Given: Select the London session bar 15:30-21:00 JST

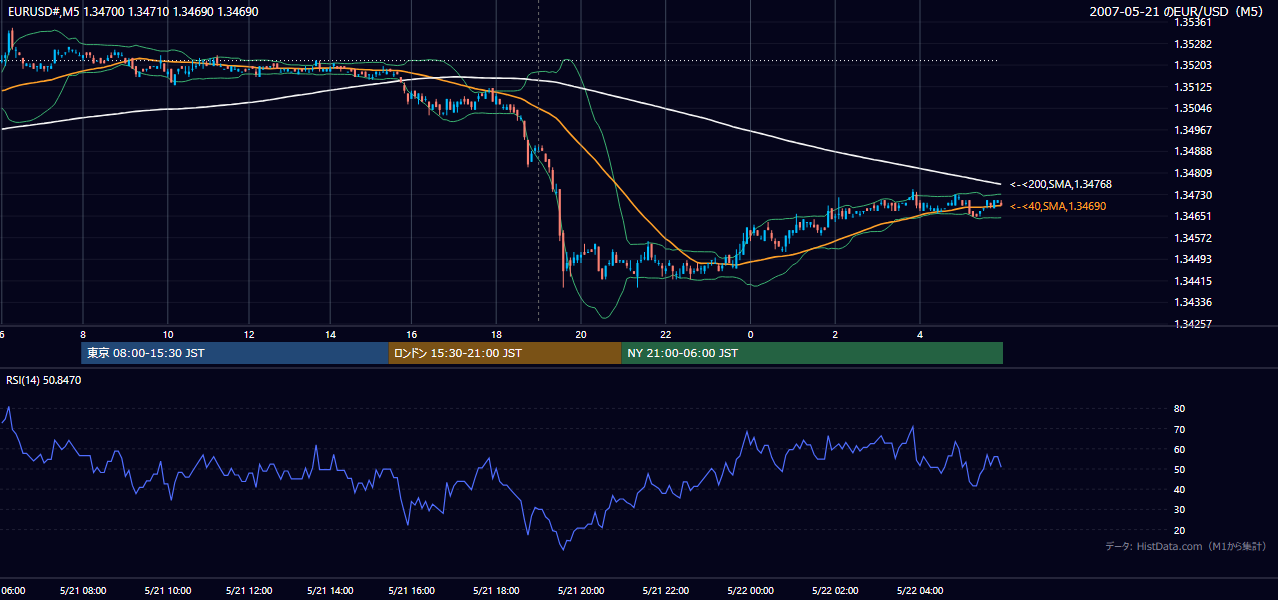Looking at the screenshot, I should click(505, 353).
